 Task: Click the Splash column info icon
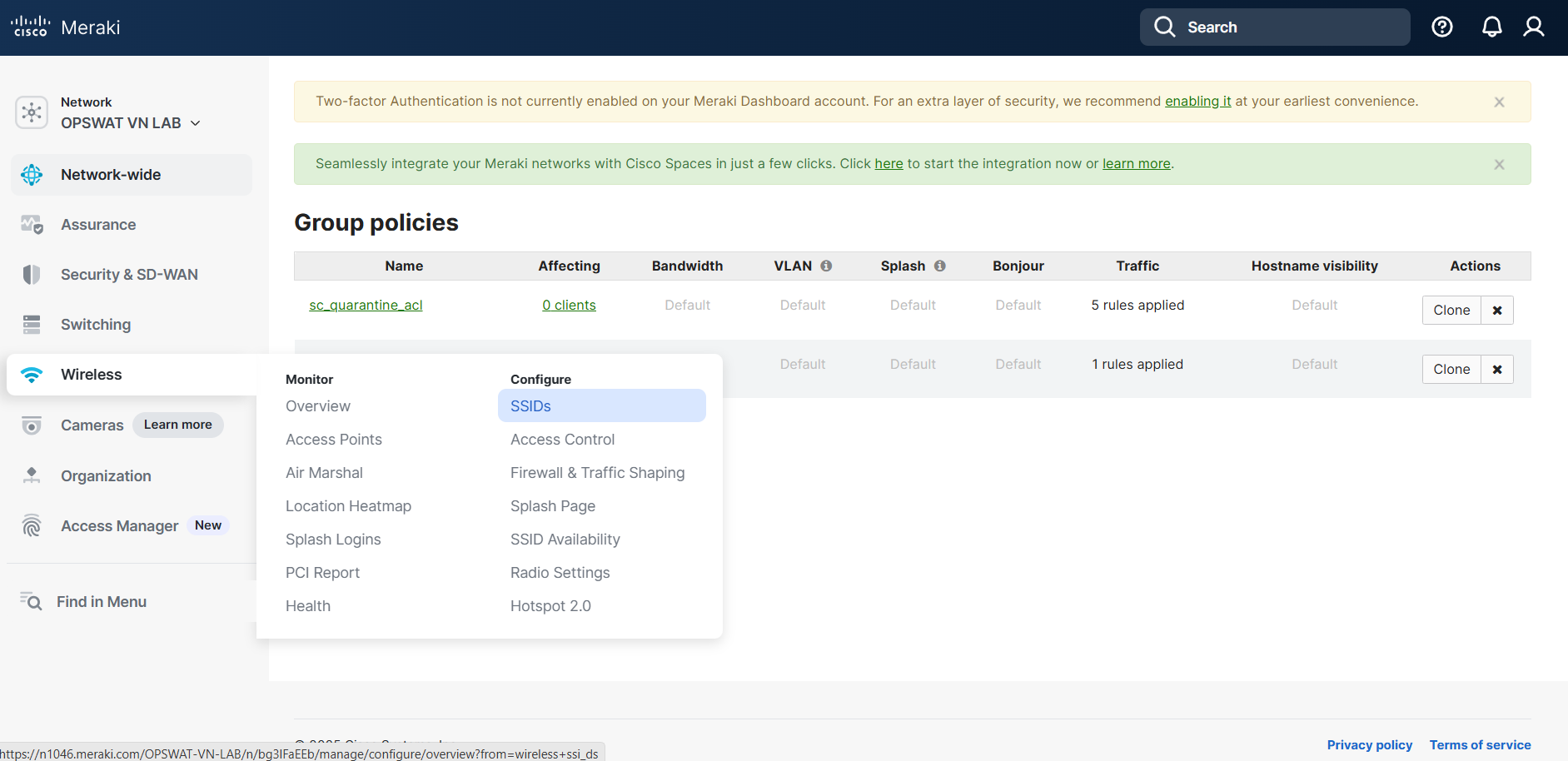click(x=939, y=266)
